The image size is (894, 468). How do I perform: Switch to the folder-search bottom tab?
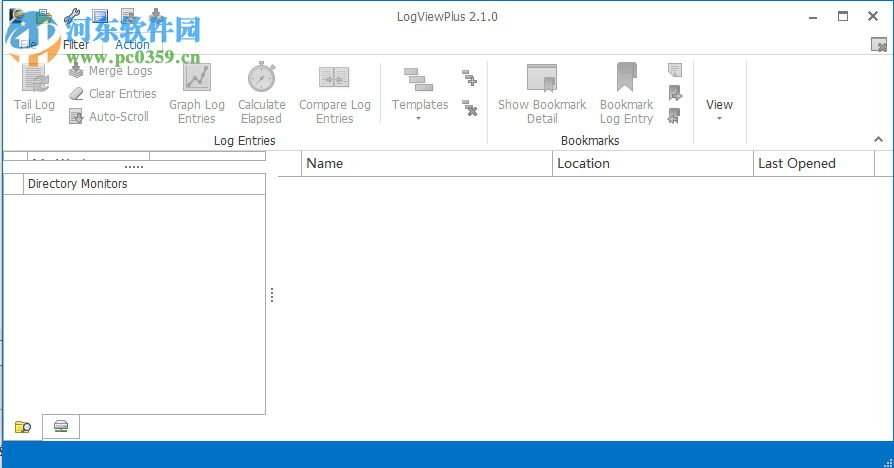click(x=23, y=427)
